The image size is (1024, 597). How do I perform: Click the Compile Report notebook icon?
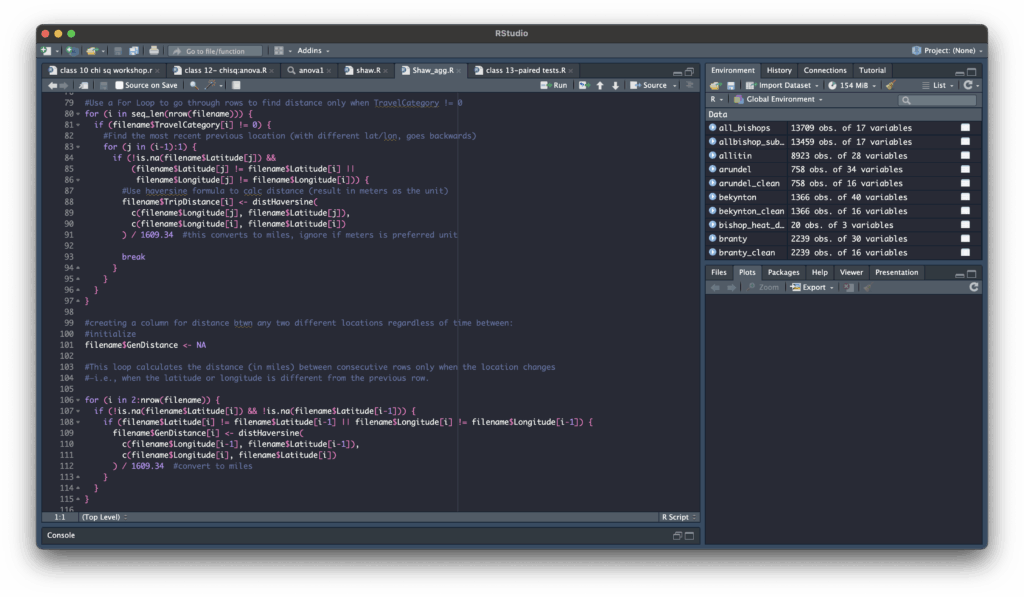(236, 85)
